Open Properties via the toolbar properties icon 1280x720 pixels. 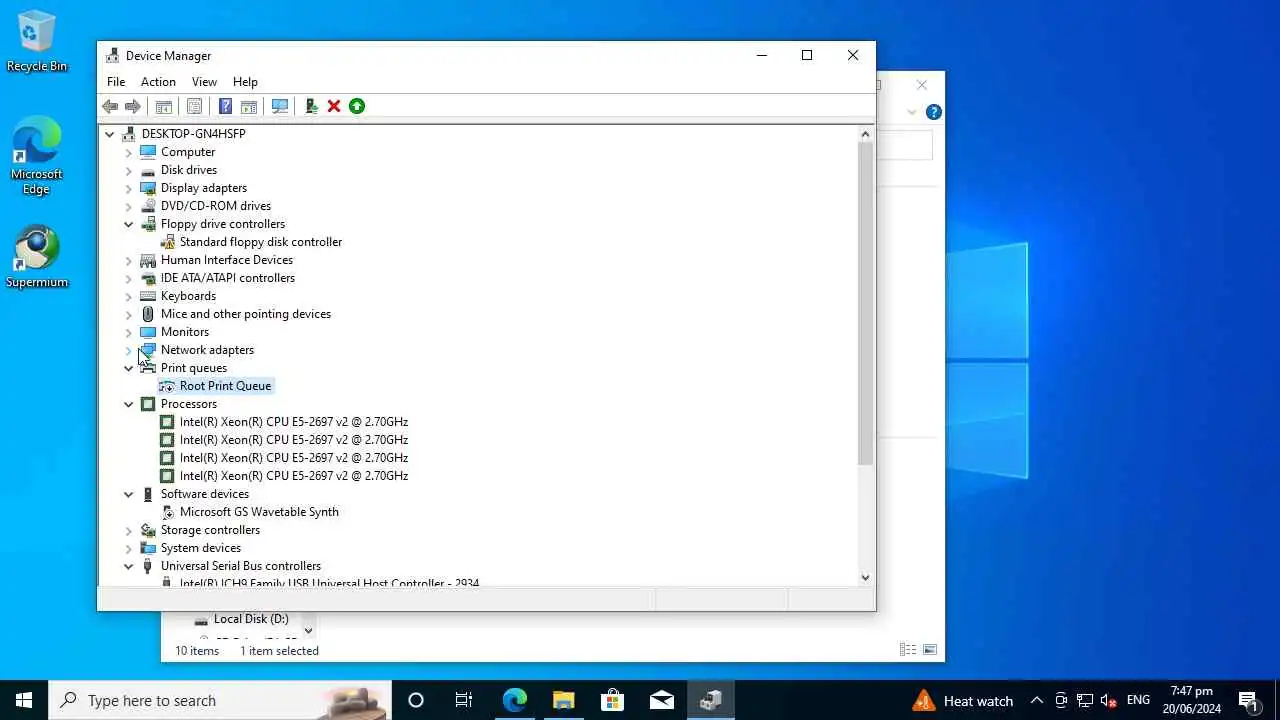pos(195,106)
